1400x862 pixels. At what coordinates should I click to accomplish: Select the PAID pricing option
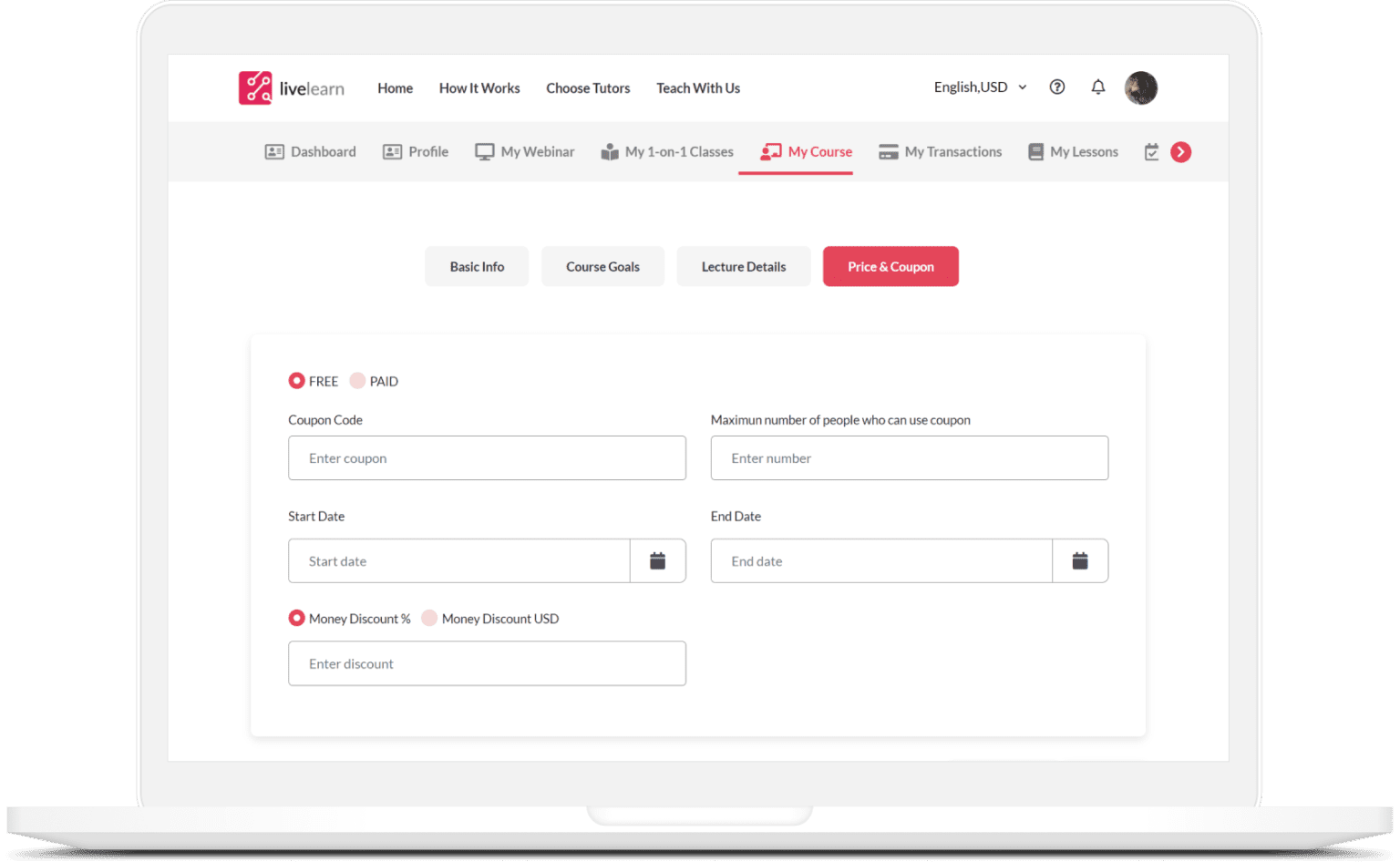(355, 381)
